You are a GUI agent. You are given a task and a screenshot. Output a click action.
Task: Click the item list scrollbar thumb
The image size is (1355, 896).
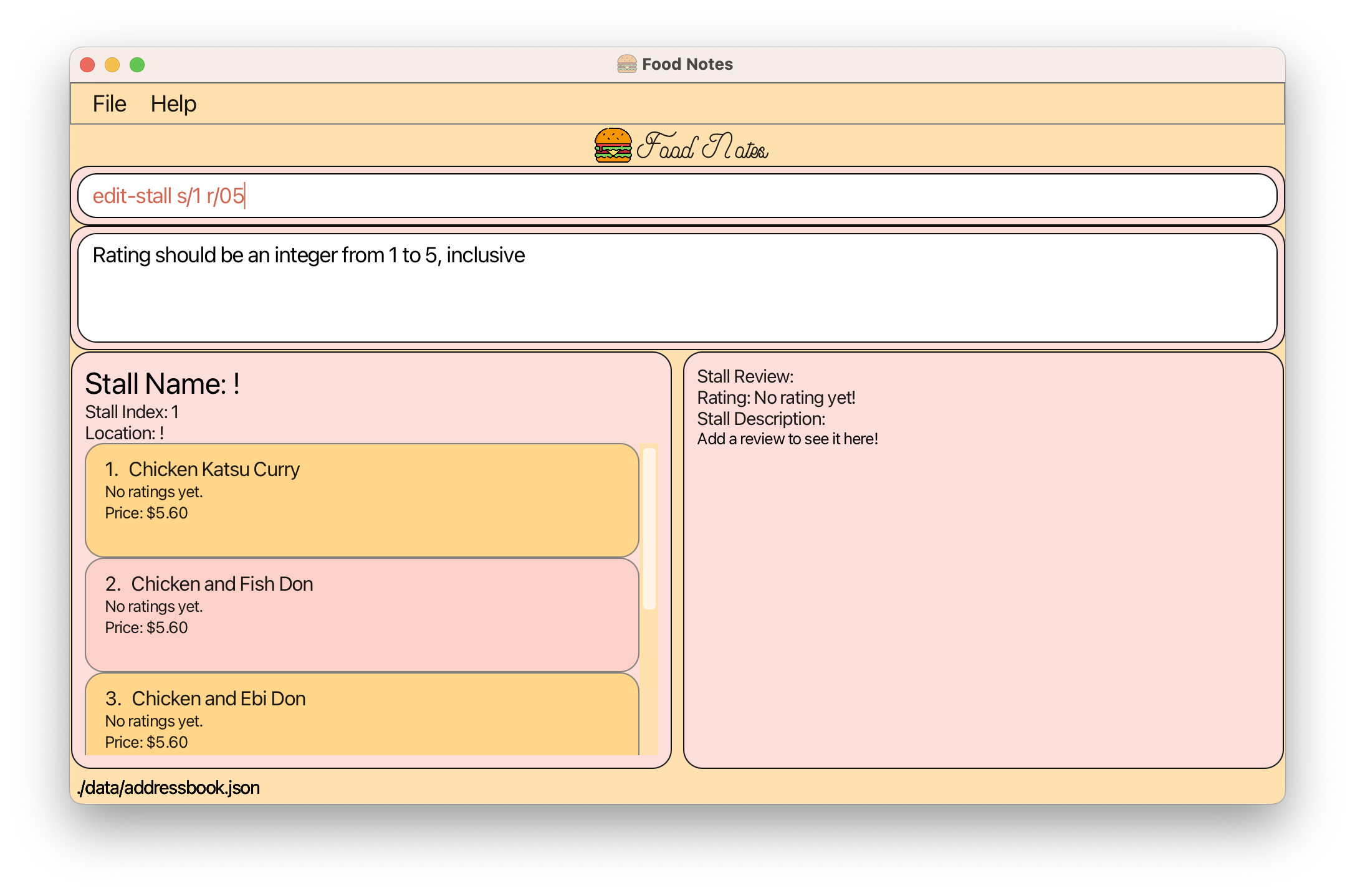click(649, 528)
